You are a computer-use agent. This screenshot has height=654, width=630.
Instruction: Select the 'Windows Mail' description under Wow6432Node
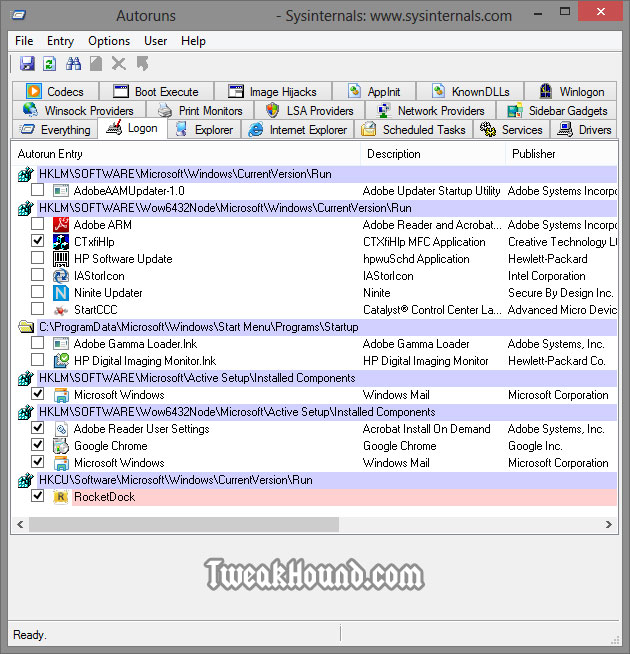[x=396, y=463]
